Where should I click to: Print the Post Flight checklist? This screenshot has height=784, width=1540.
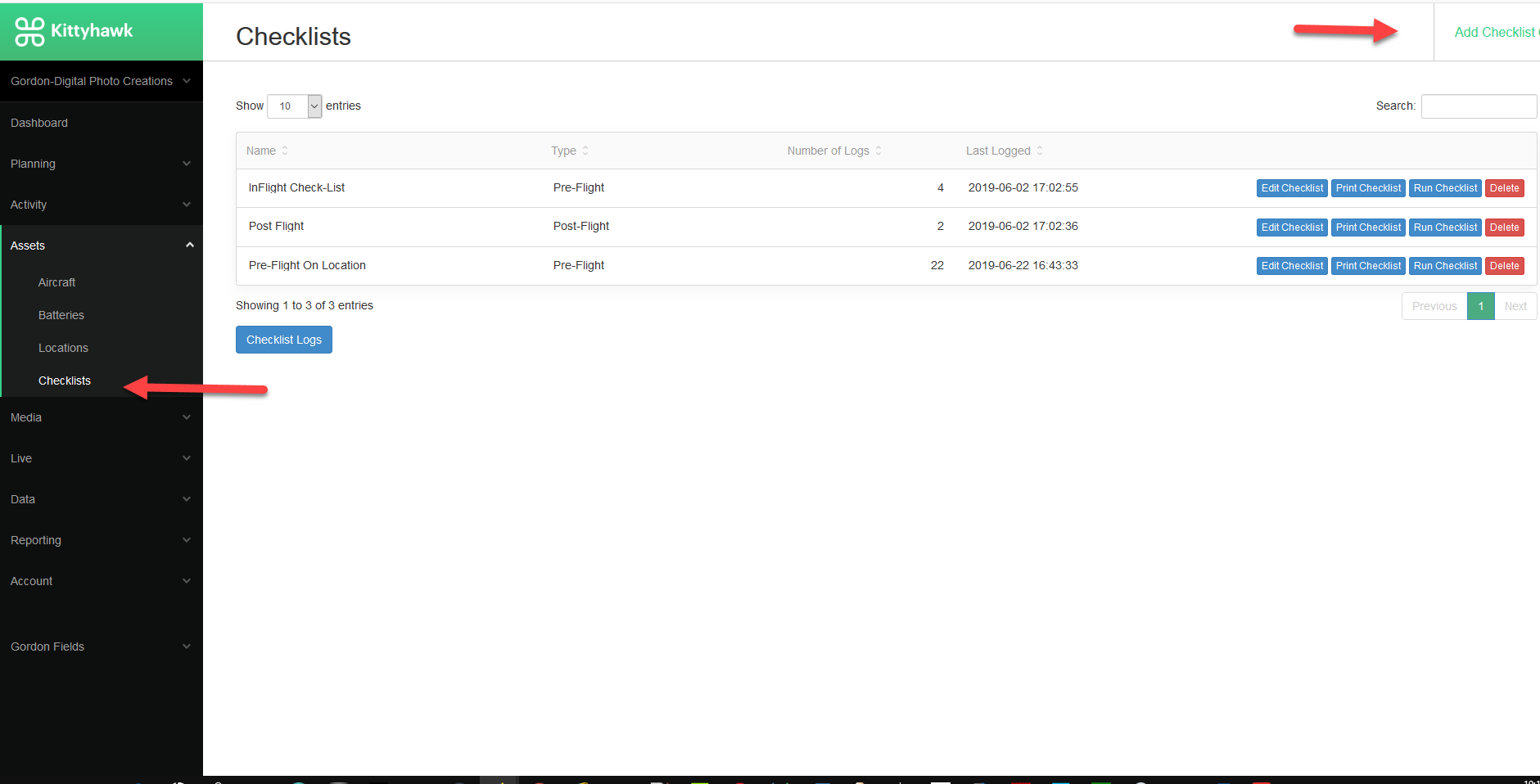(1368, 228)
